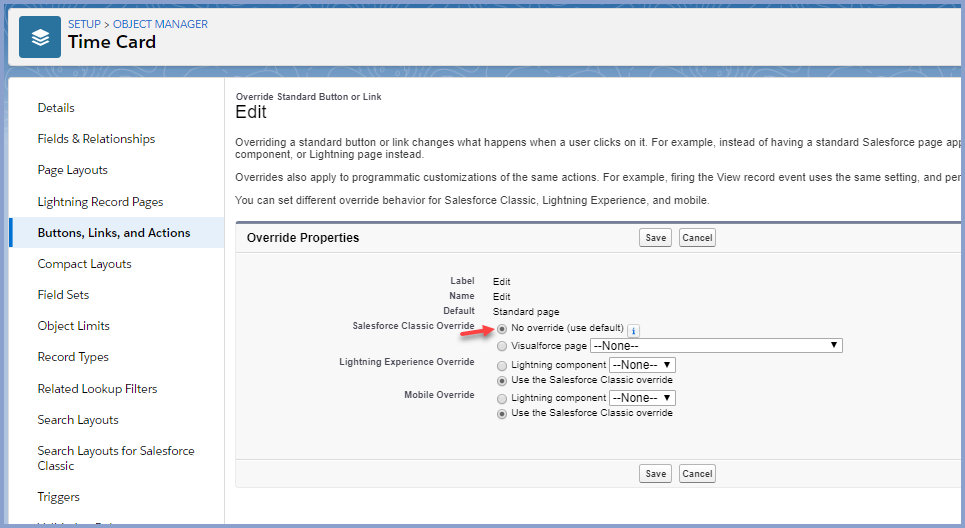965x528 pixels.
Task: Select No override (use default) radio
Action: tap(502, 329)
